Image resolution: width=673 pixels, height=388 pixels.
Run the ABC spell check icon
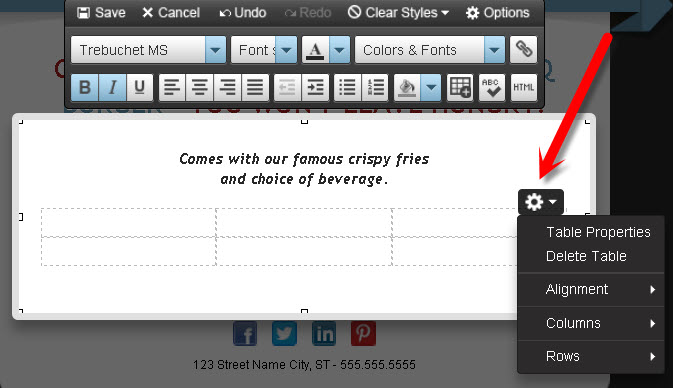491,88
